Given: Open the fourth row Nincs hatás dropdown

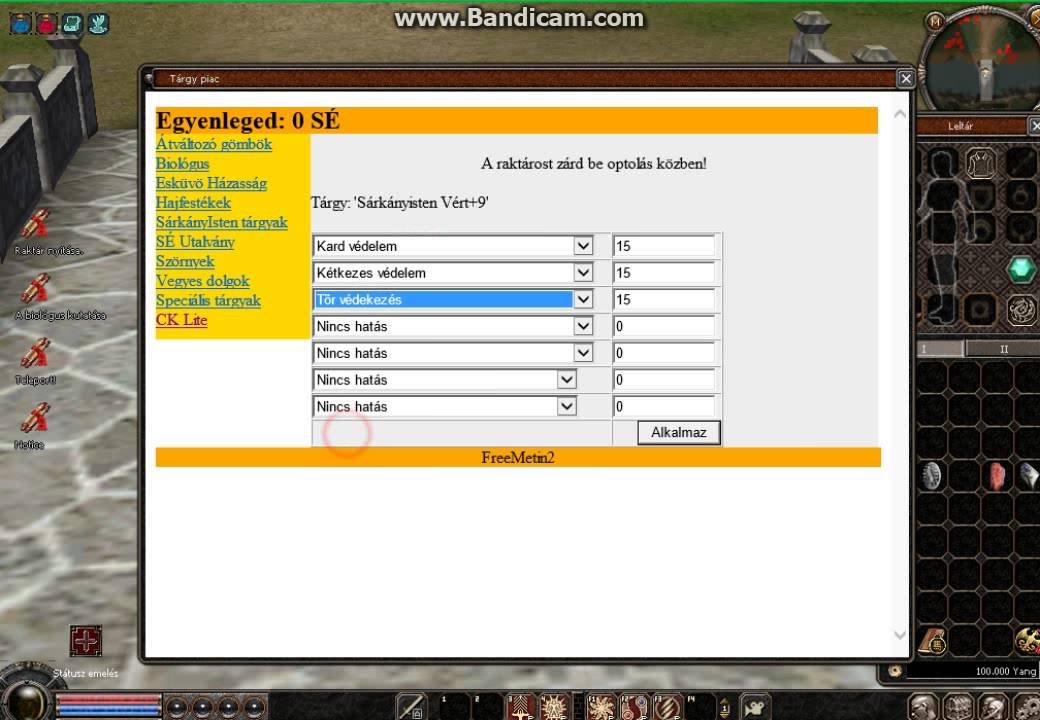Looking at the screenshot, I should tap(453, 326).
